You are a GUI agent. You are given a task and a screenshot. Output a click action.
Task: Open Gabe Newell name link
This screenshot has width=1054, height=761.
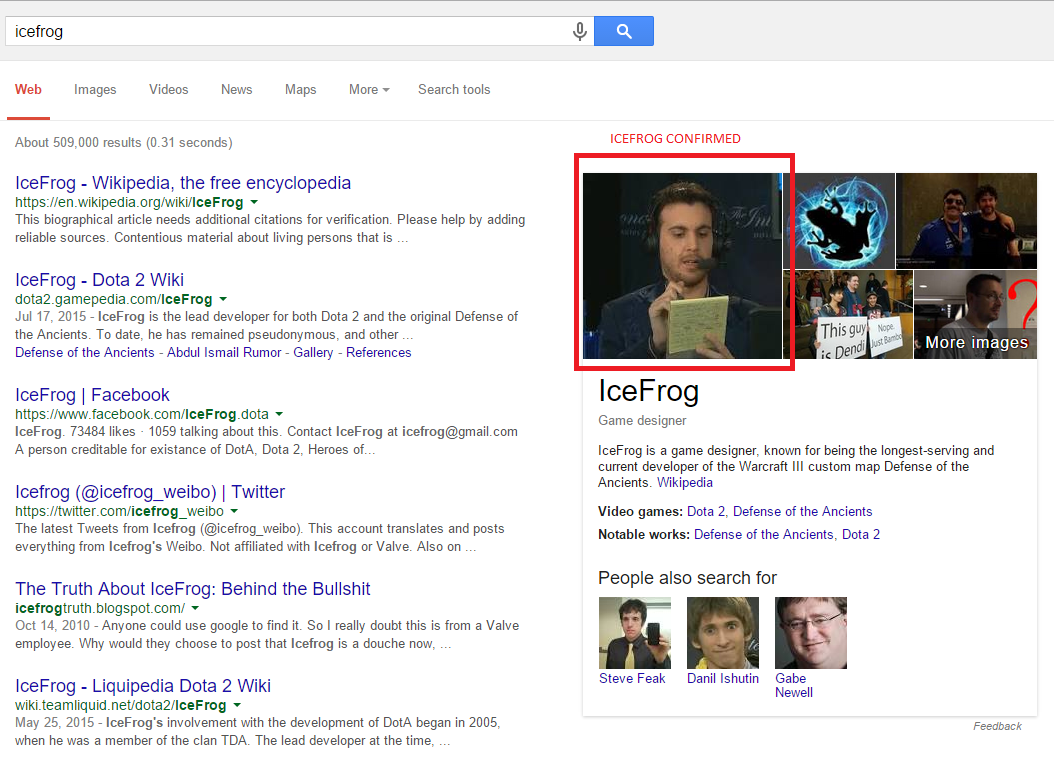click(794, 685)
